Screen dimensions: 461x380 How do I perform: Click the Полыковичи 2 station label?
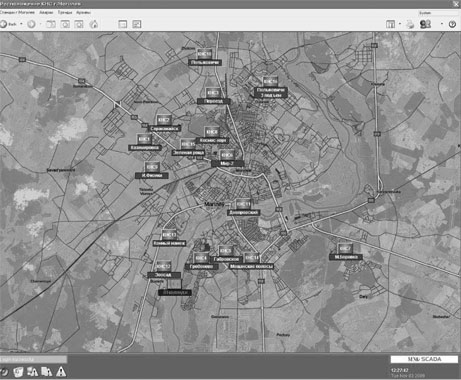[x=271, y=92]
